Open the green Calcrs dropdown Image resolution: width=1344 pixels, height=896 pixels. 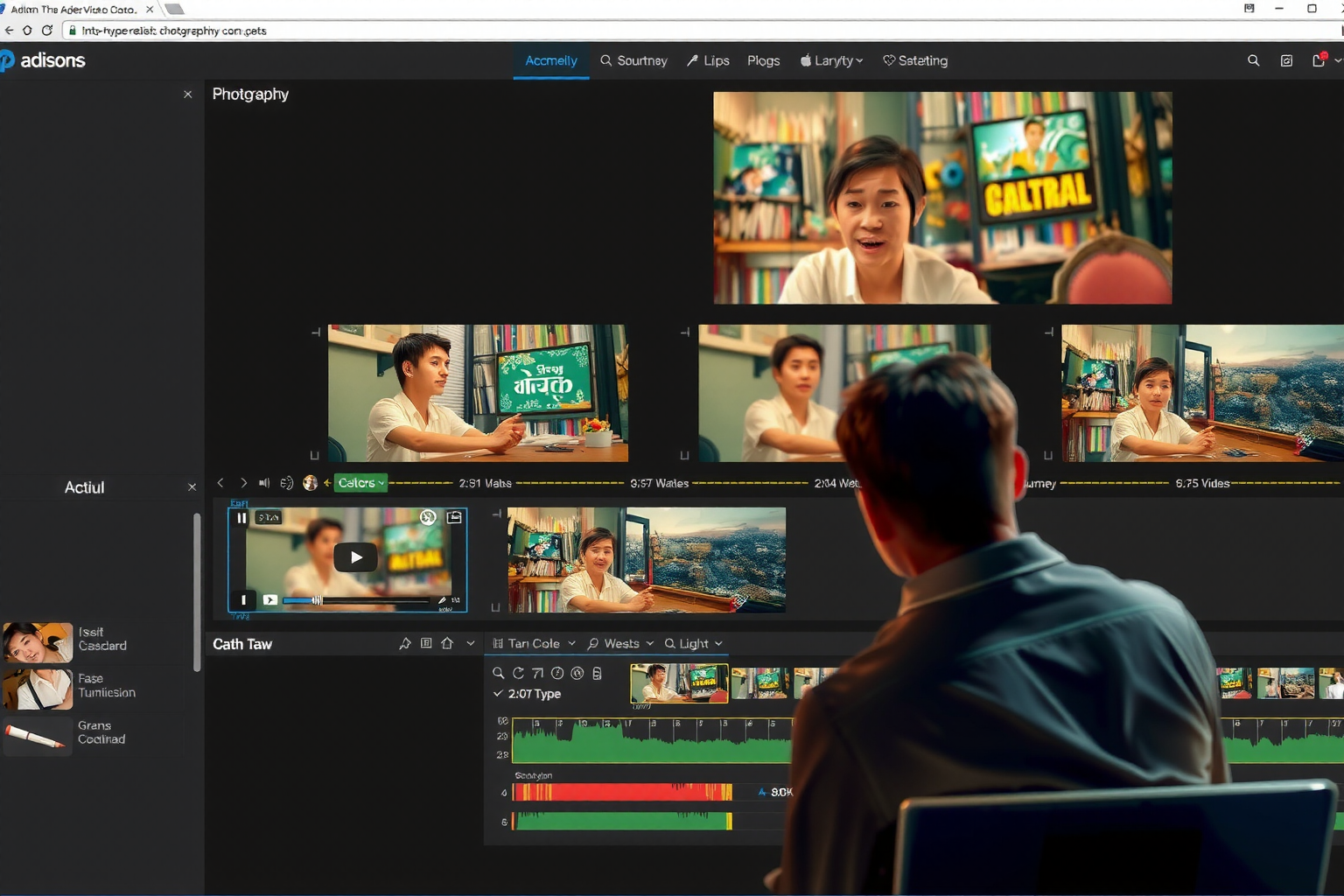pos(360,483)
